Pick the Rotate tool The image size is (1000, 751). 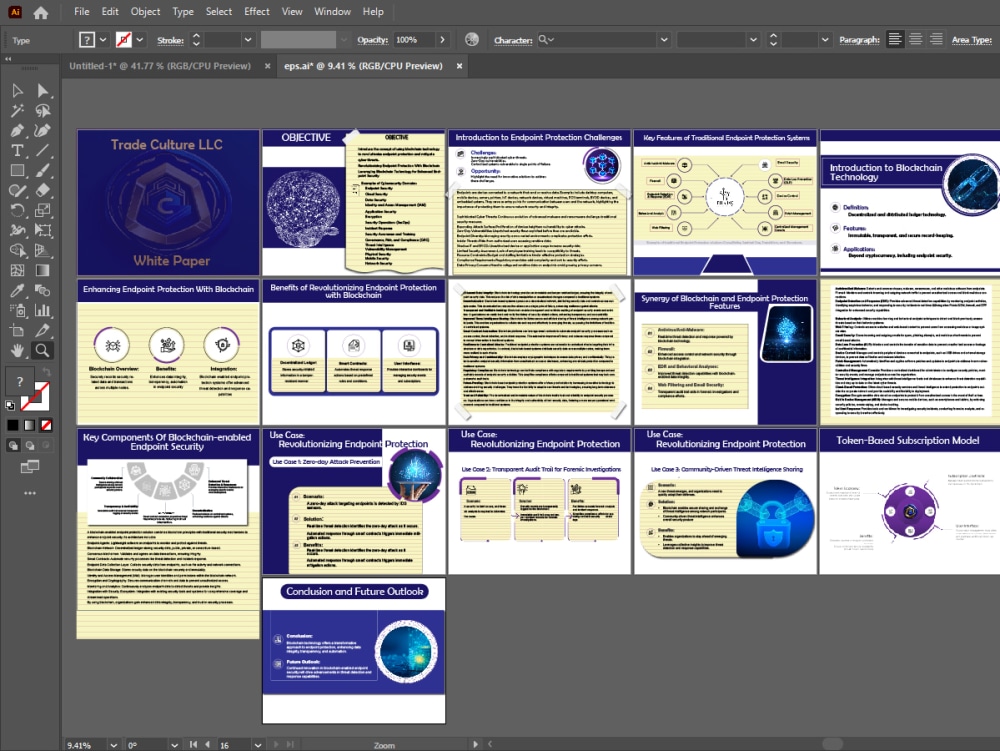pos(17,210)
